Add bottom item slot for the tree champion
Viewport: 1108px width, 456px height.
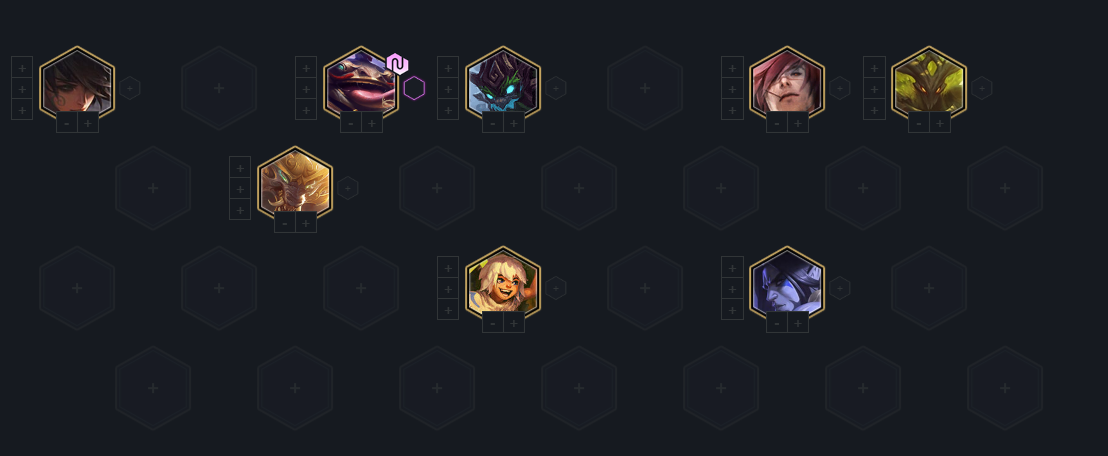874,110
